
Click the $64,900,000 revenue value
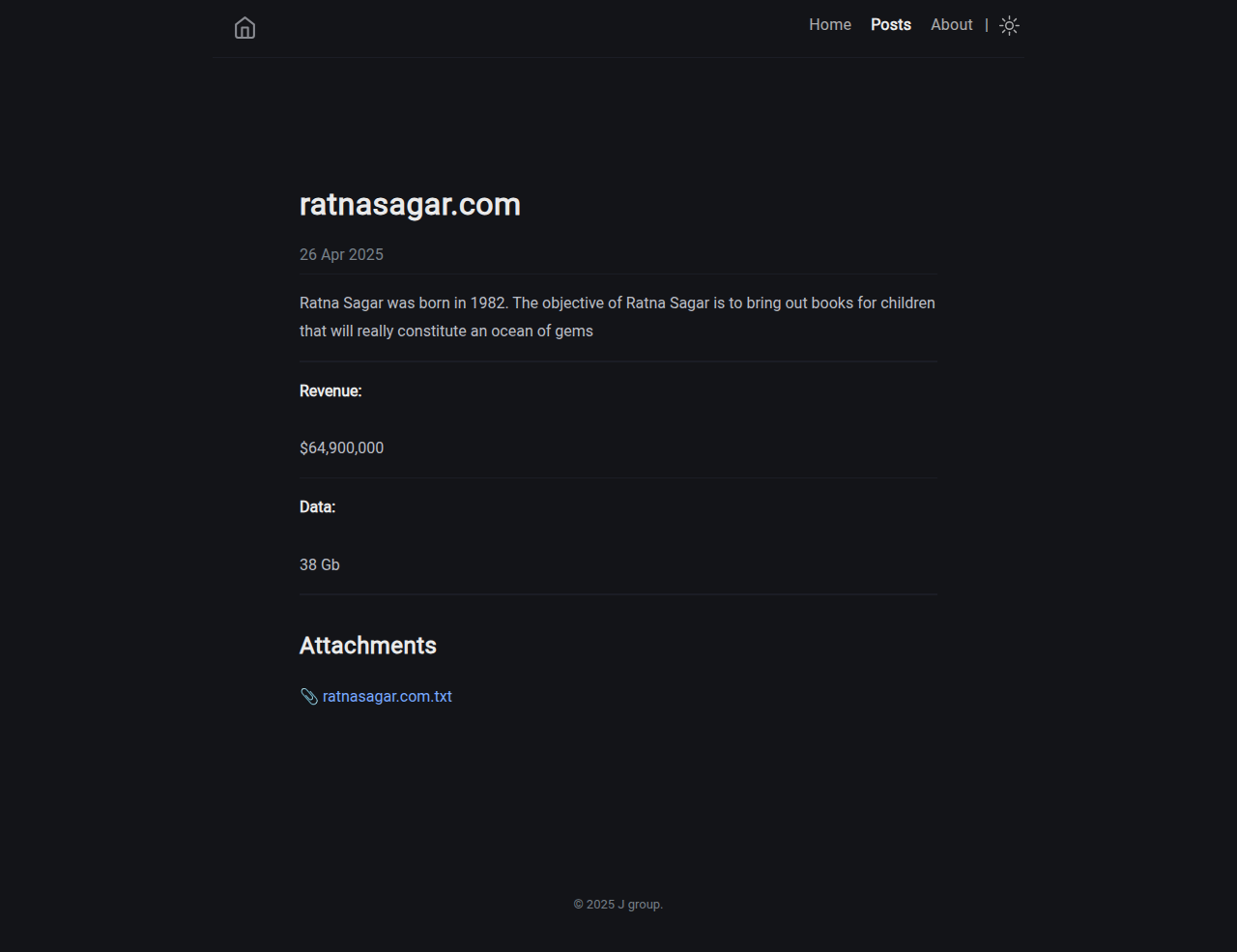pos(341,448)
